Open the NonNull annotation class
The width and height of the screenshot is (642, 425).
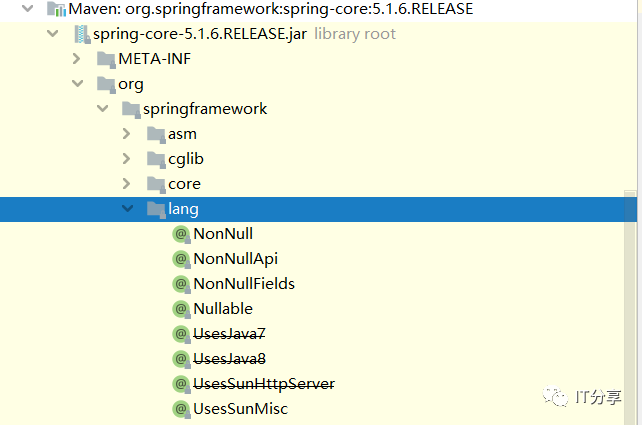pos(223,234)
